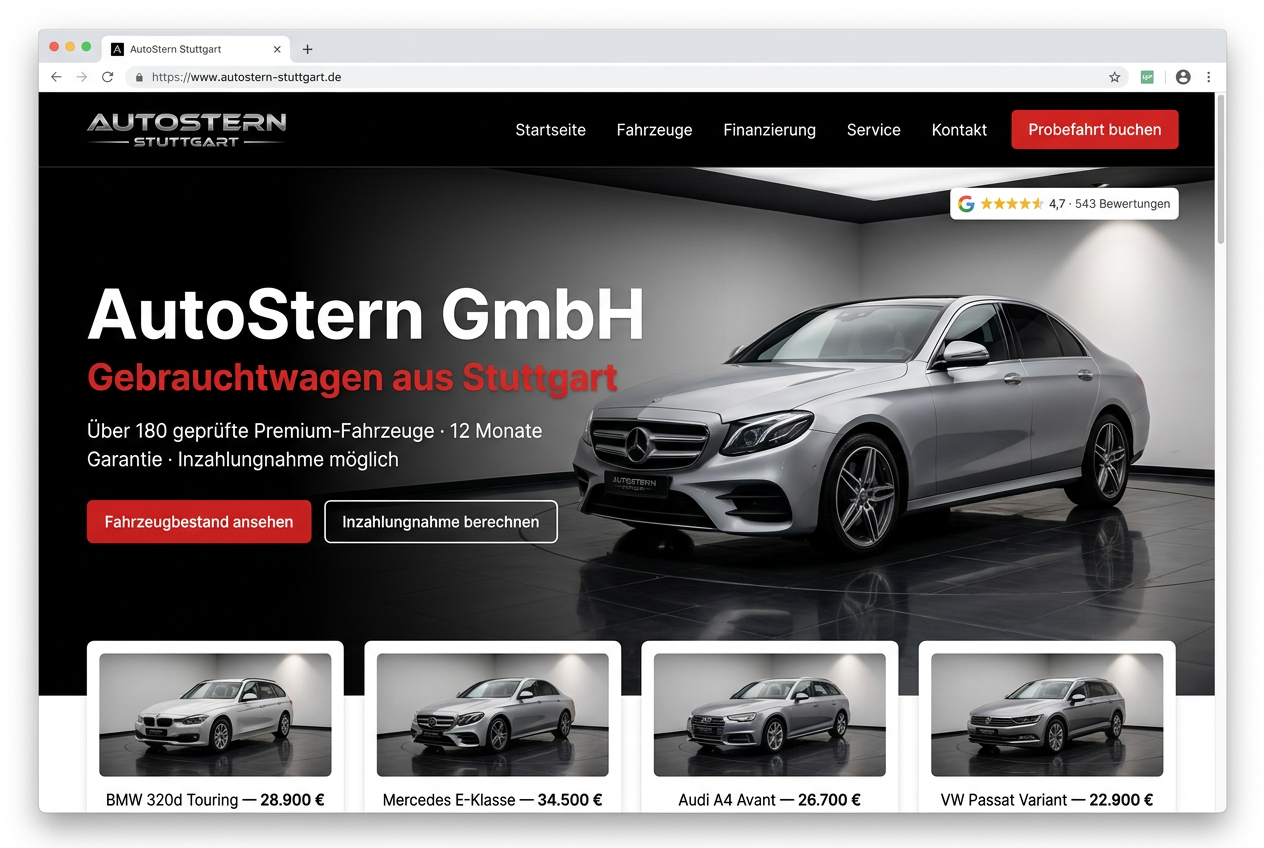Click the green maximize window button

click(x=86, y=47)
